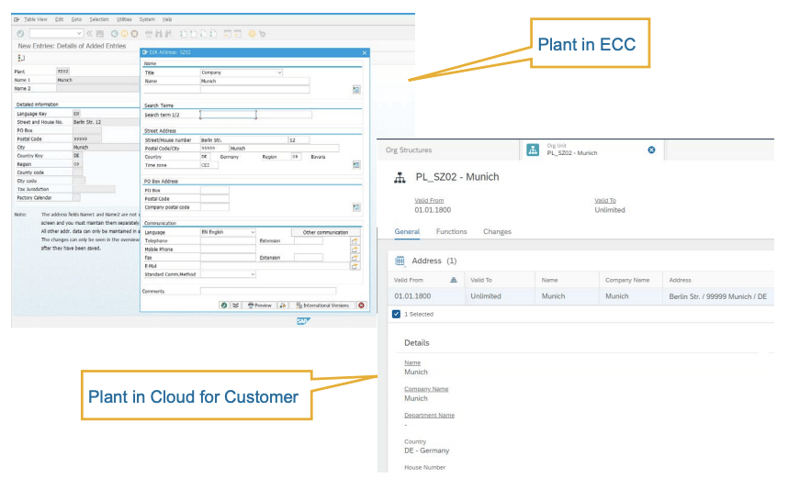
Task: Click the Other communication button
Action: tap(324, 232)
